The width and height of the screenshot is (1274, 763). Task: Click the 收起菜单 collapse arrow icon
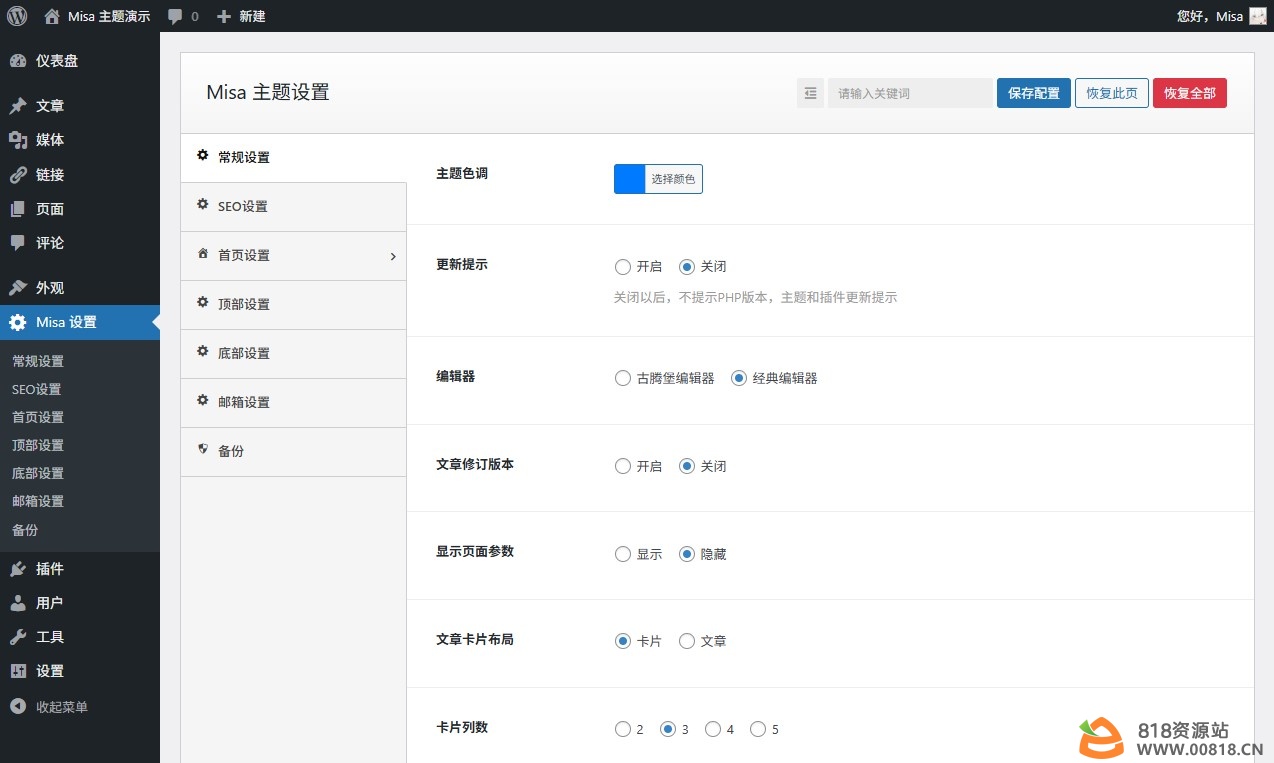[x=18, y=707]
